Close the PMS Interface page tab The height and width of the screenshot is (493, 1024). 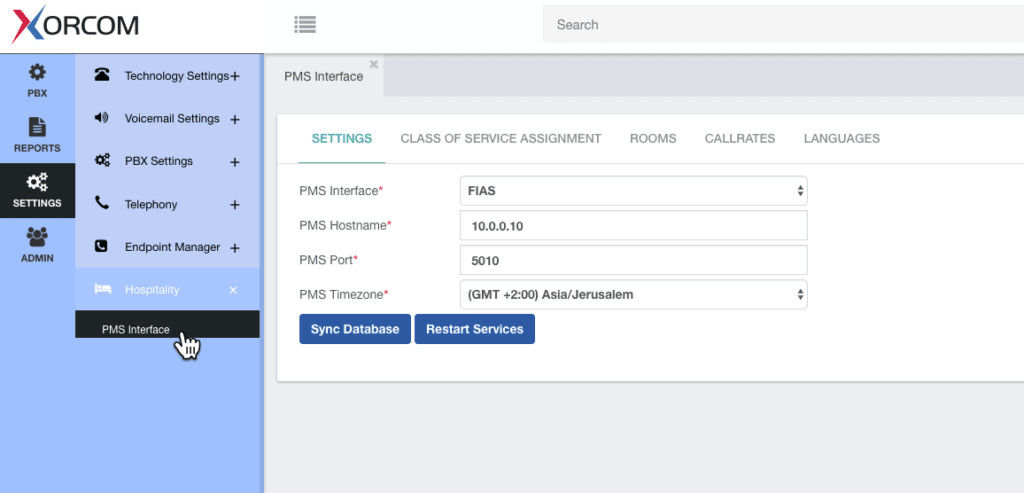(x=374, y=64)
